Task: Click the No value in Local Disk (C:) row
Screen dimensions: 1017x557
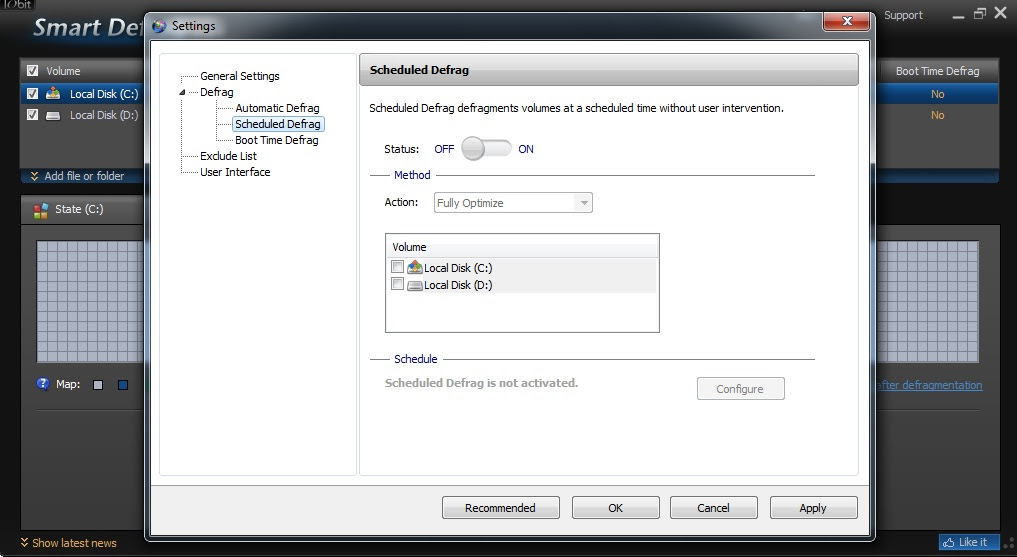Action: 938,94
